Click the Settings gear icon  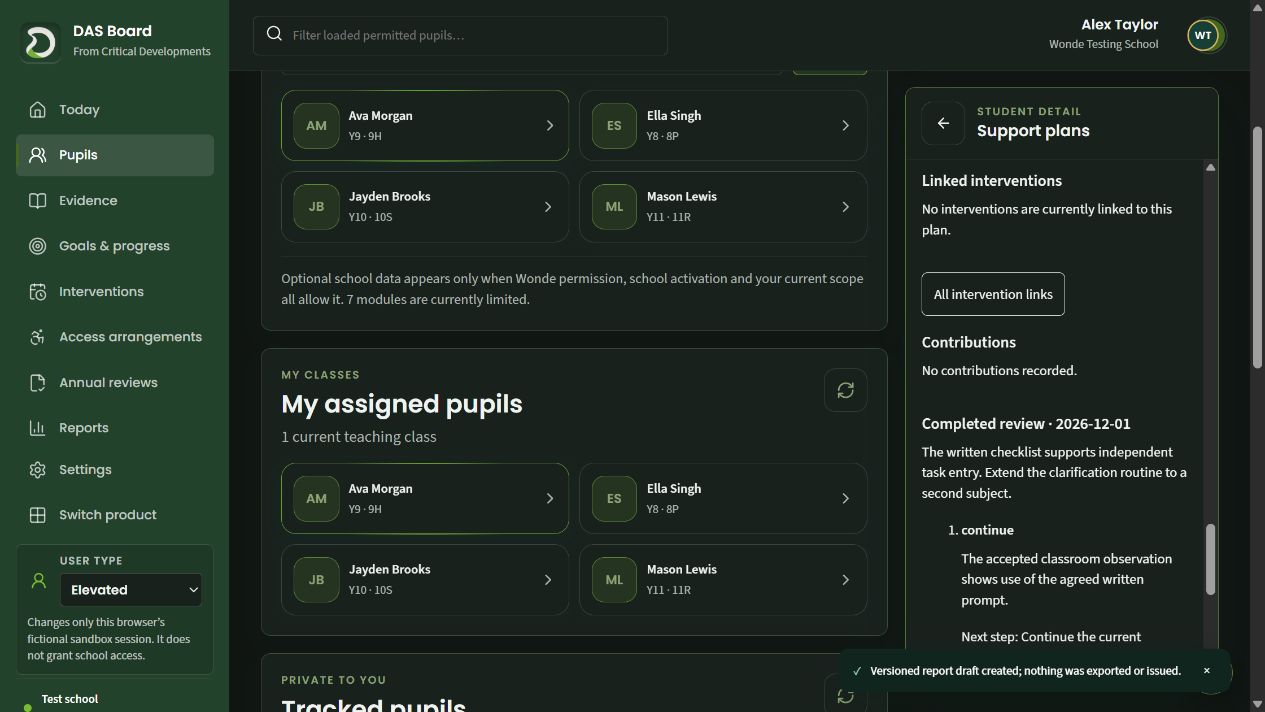[38, 469]
